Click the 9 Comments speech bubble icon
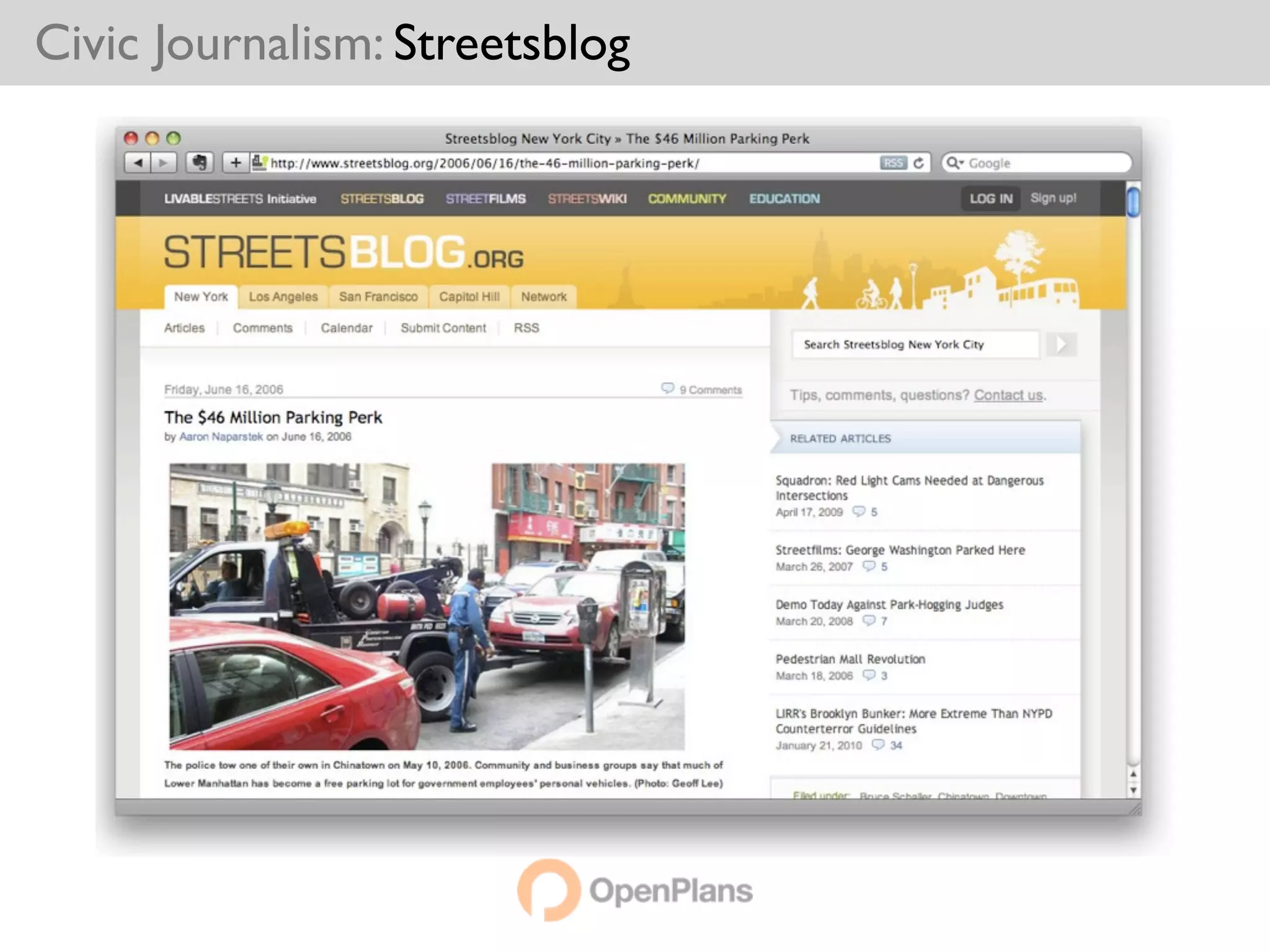 pyautogui.click(x=667, y=389)
